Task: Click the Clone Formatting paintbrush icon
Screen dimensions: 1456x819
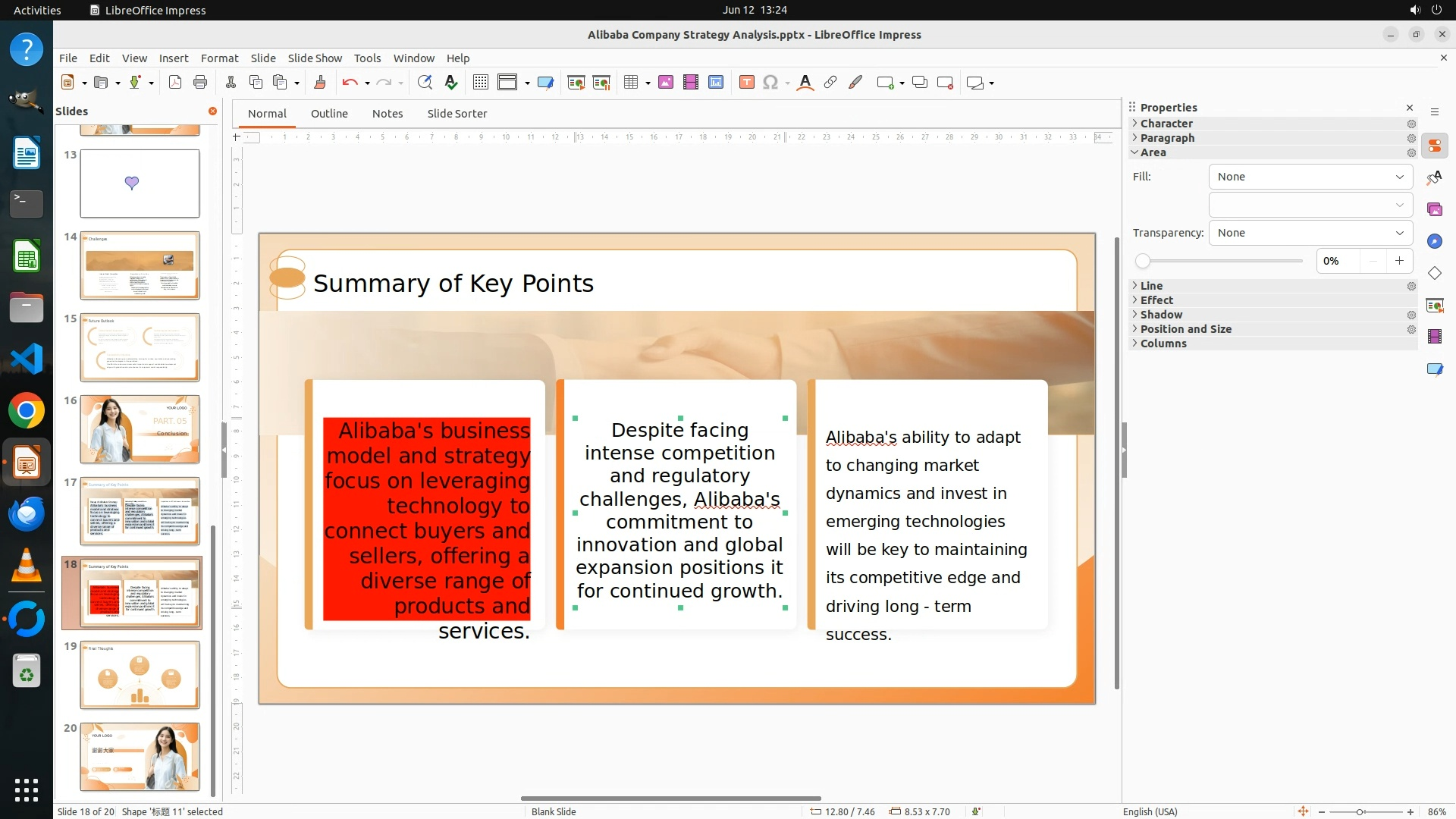Action: [319, 83]
